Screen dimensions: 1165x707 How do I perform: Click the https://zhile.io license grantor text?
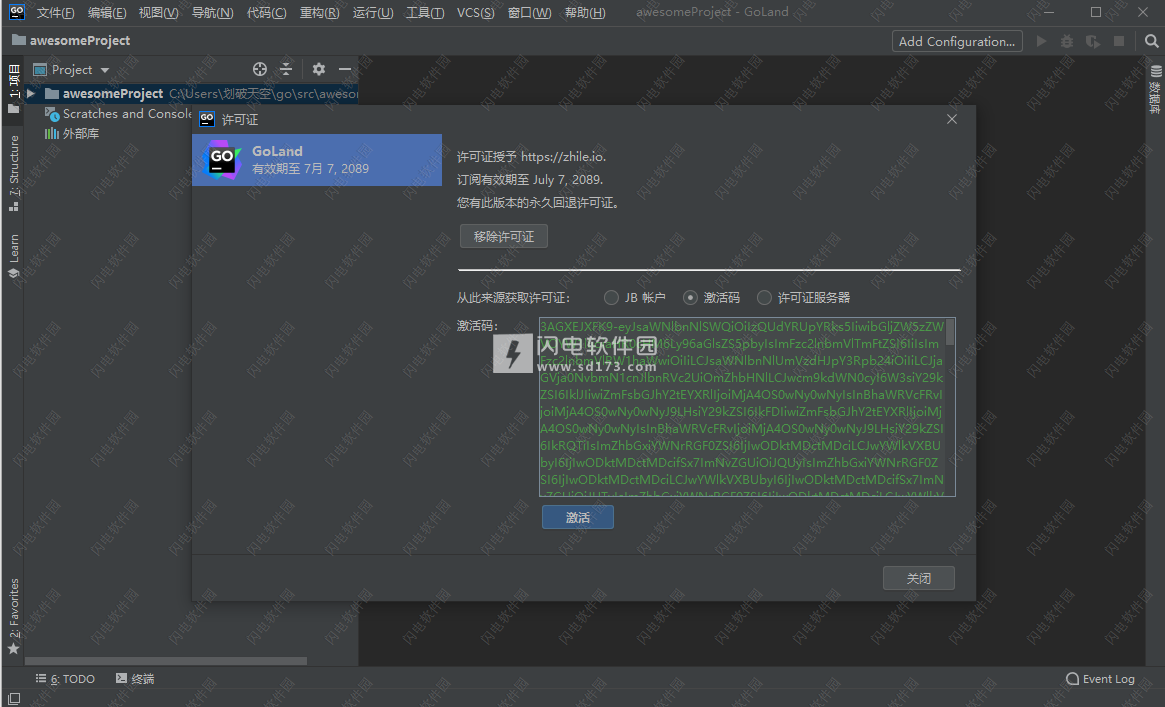(563, 157)
